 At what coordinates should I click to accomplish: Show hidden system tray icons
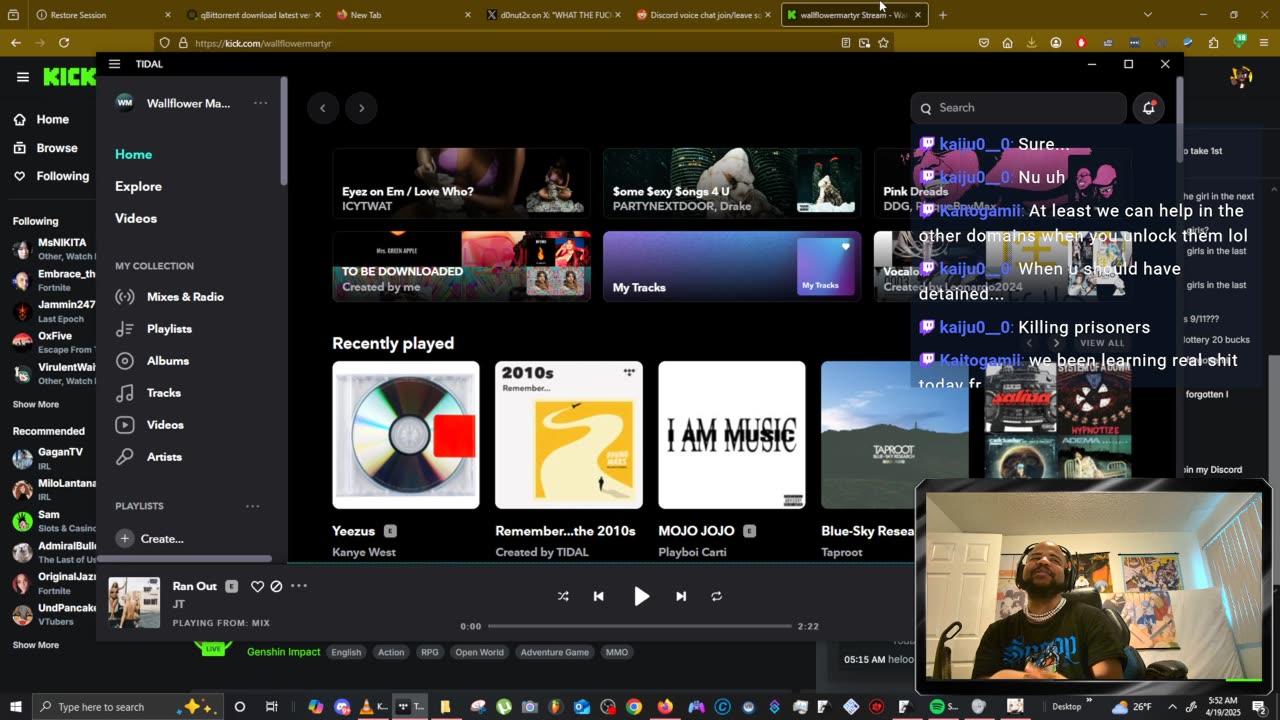1172,707
